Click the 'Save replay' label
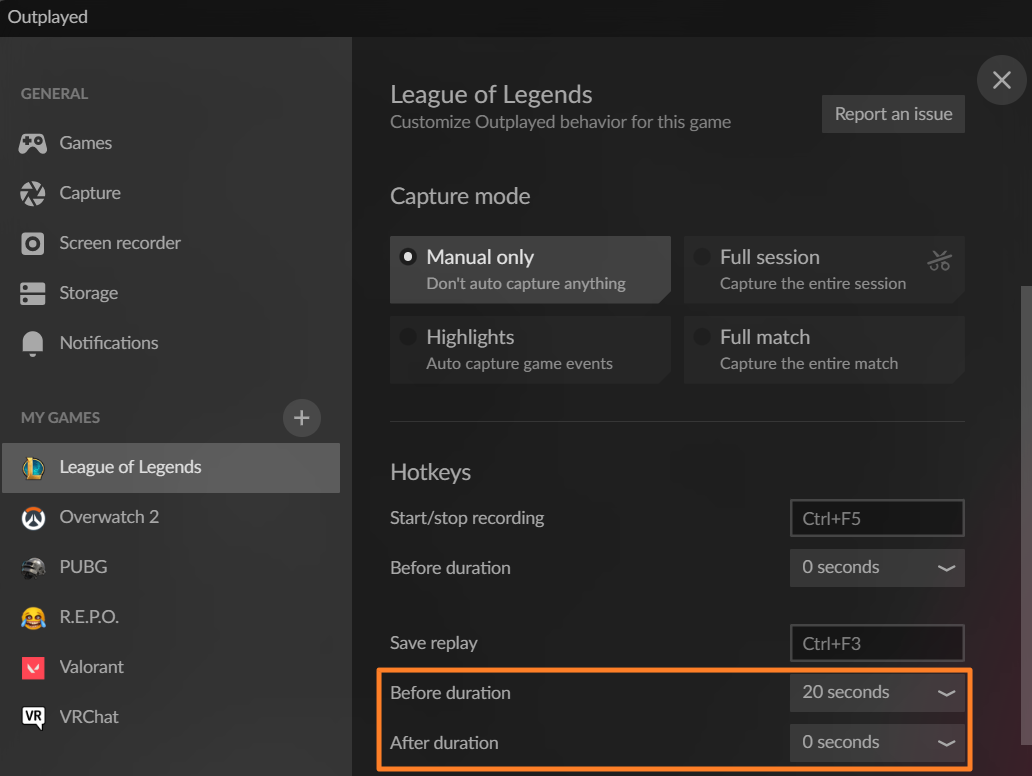 (434, 643)
